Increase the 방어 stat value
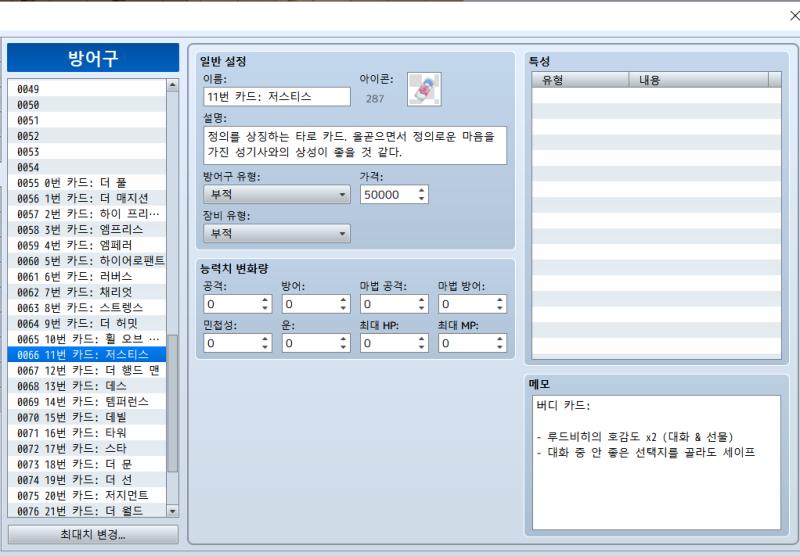Viewport: 800px width, 556px height. pyautogui.click(x=343, y=300)
